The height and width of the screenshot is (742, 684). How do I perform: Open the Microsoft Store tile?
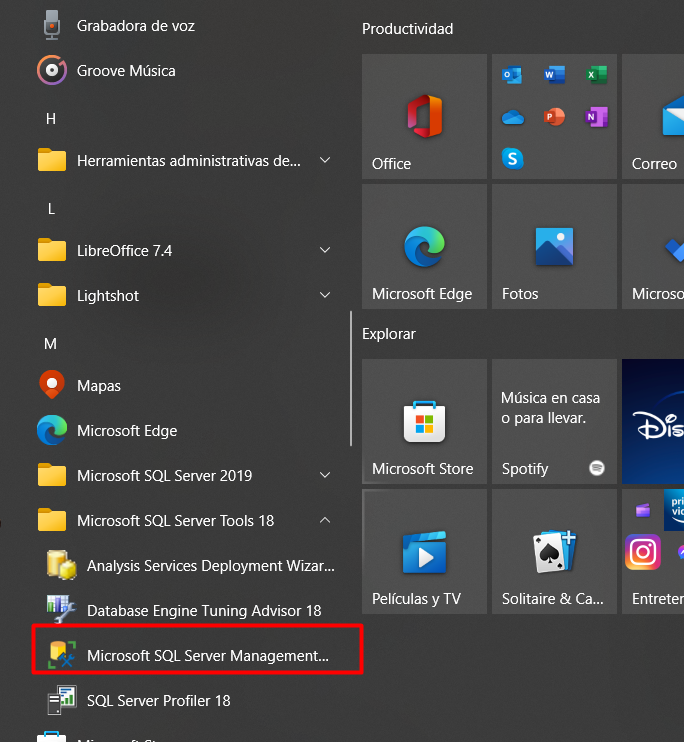click(x=424, y=421)
